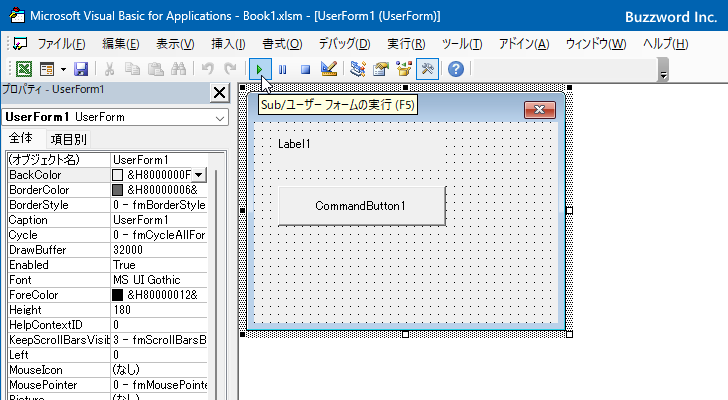
Task: Click the VBA window icon beside the File menu
Action: click(x=20, y=44)
